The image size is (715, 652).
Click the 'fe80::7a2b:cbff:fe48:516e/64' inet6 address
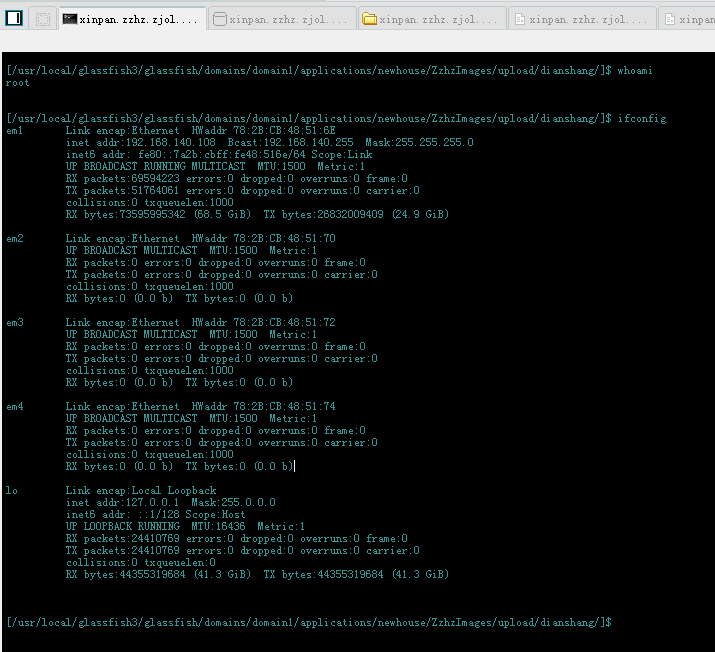coord(222,154)
